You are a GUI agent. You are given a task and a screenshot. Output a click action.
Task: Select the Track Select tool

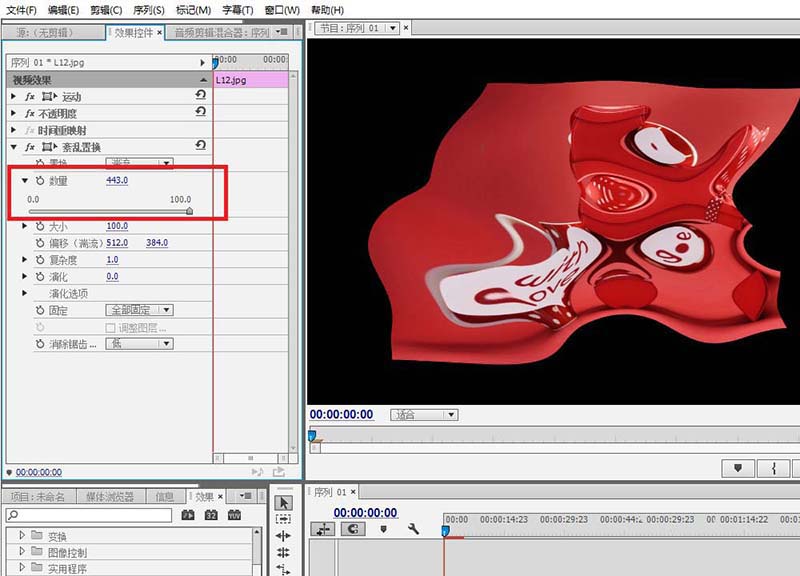coord(284,519)
